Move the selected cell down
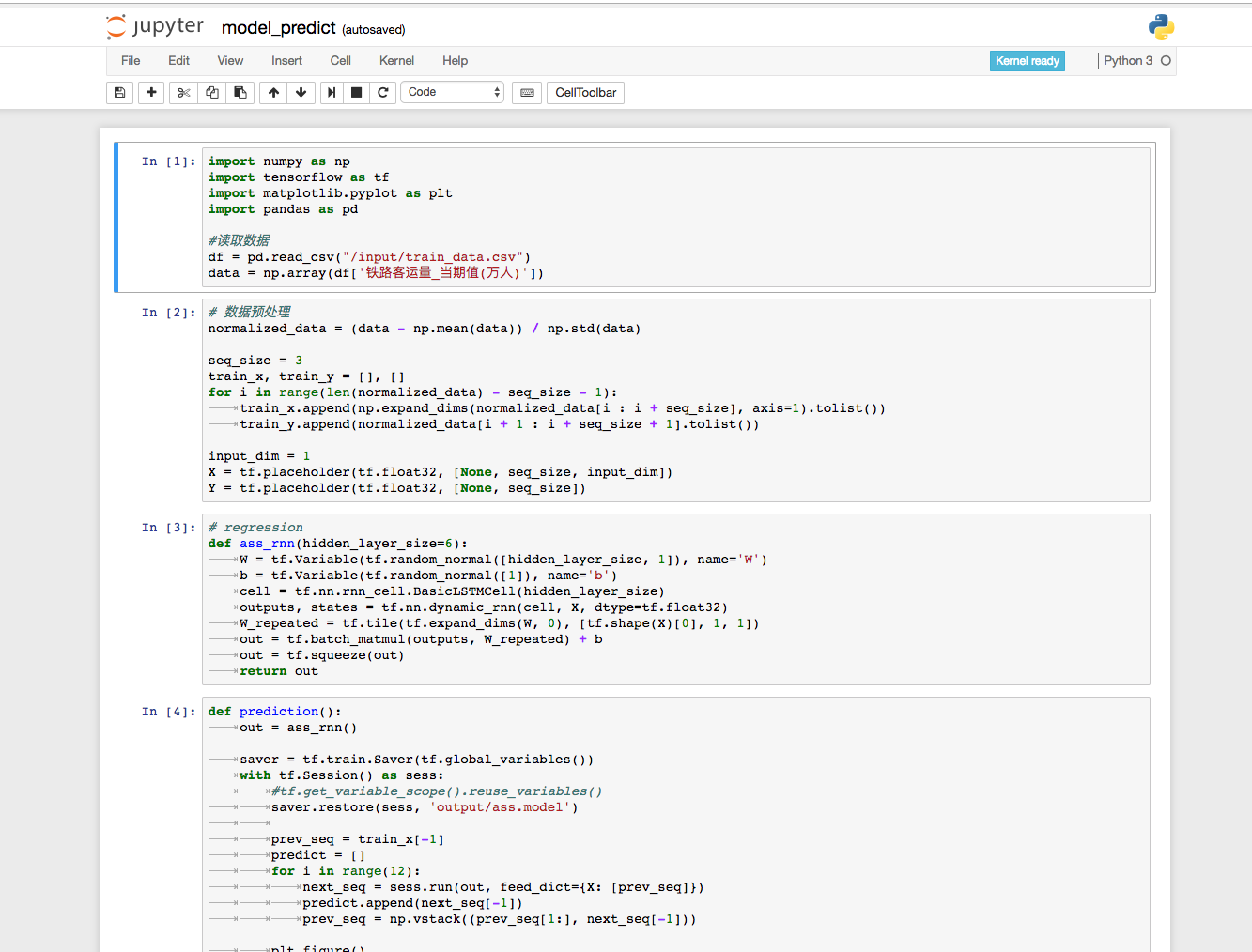1252x952 pixels. click(301, 93)
